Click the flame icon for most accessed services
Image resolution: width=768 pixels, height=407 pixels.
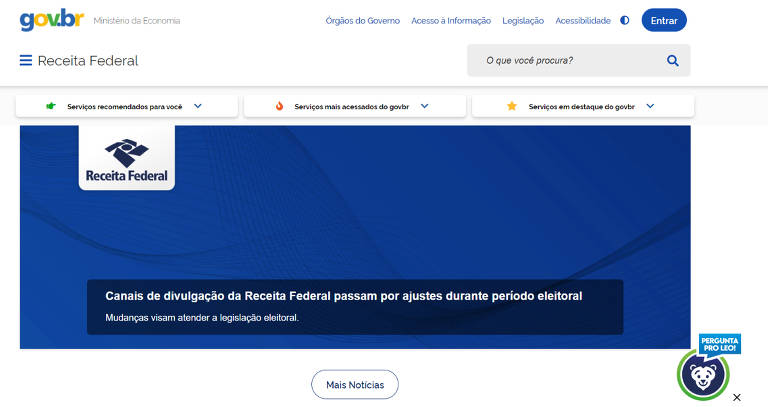click(x=279, y=106)
